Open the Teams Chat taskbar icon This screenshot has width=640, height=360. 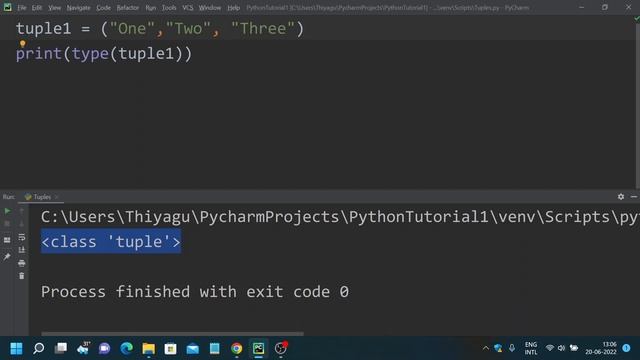(104, 349)
